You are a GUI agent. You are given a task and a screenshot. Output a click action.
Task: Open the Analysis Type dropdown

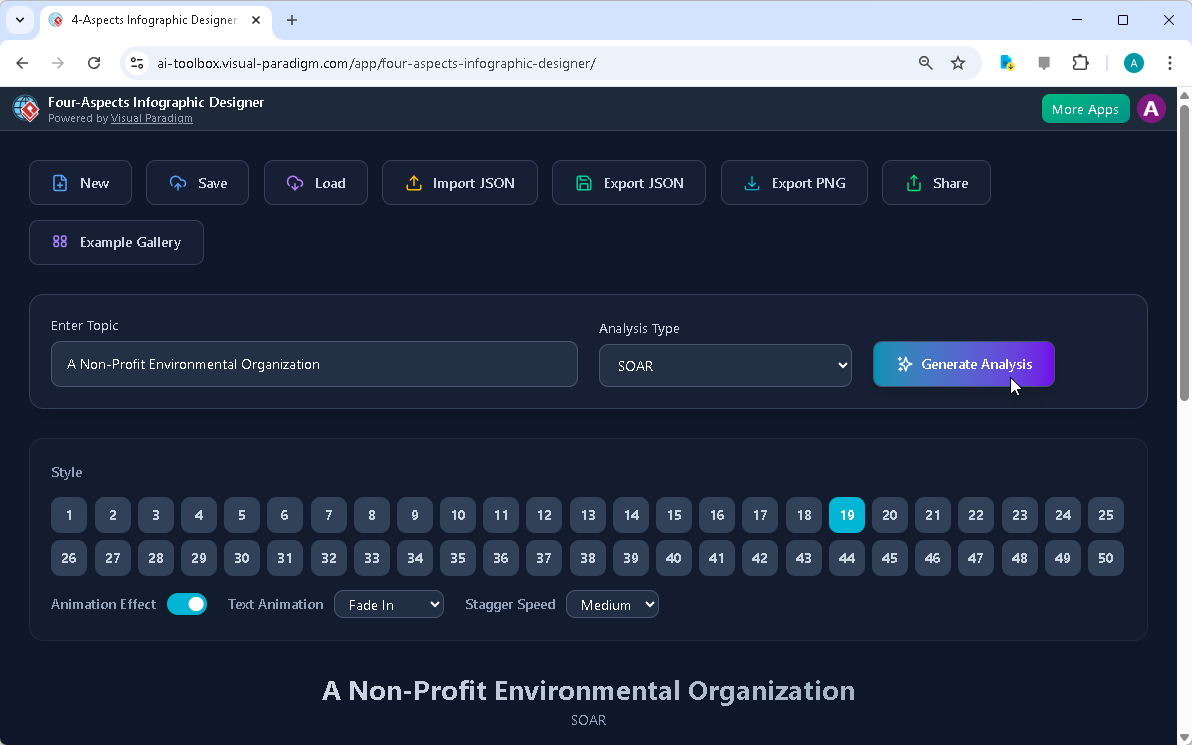point(724,365)
